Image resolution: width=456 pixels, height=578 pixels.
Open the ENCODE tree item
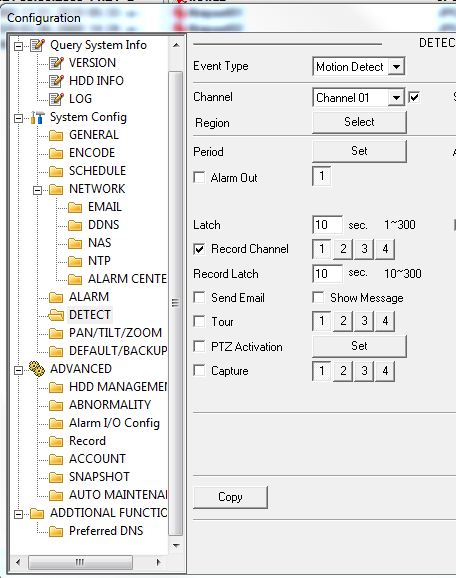coord(92,153)
